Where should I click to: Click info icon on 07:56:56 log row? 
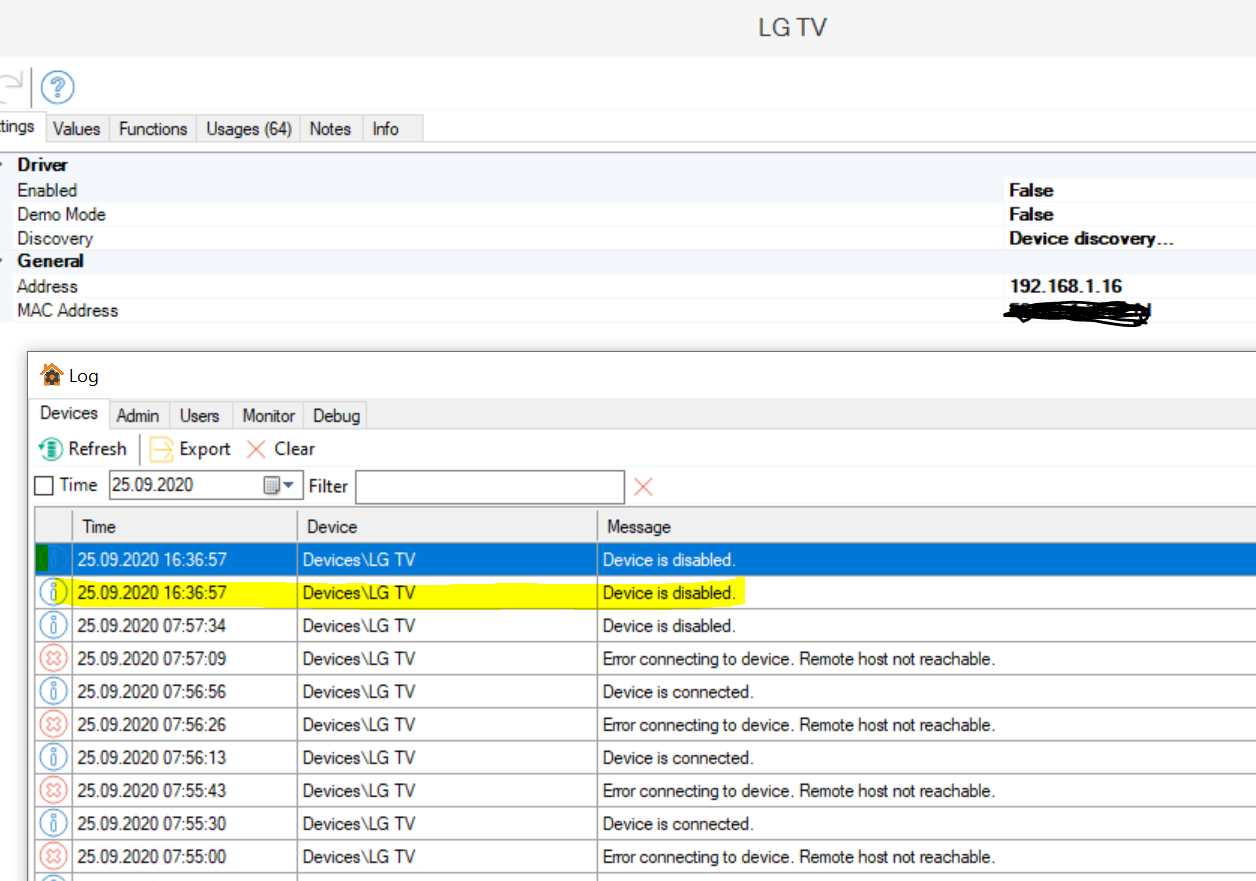(x=53, y=692)
